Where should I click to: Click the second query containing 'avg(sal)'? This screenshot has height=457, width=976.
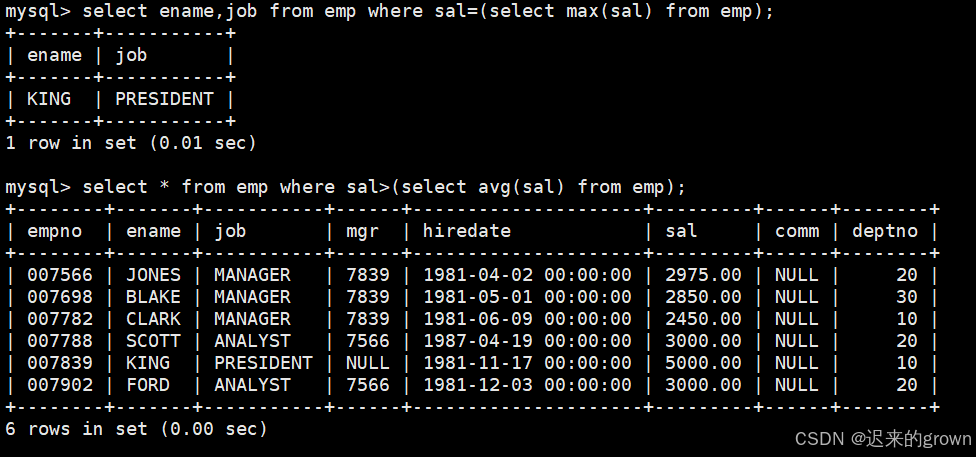345,187
